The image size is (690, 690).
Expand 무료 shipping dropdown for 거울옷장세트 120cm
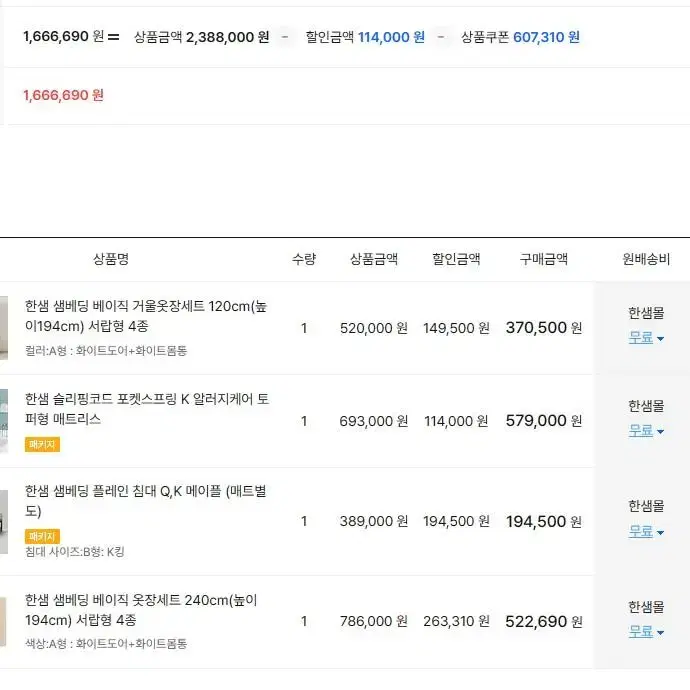pyautogui.click(x=646, y=338)
